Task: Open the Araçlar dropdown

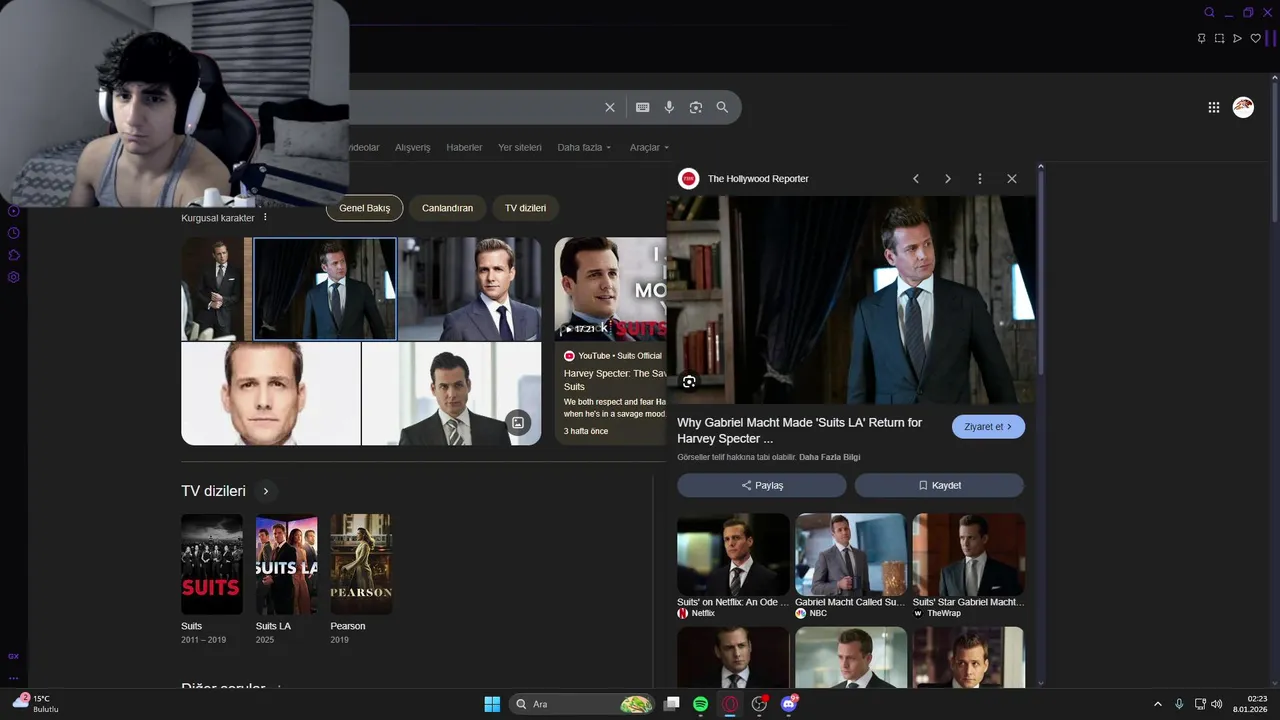Action: (x=649, y=147)
